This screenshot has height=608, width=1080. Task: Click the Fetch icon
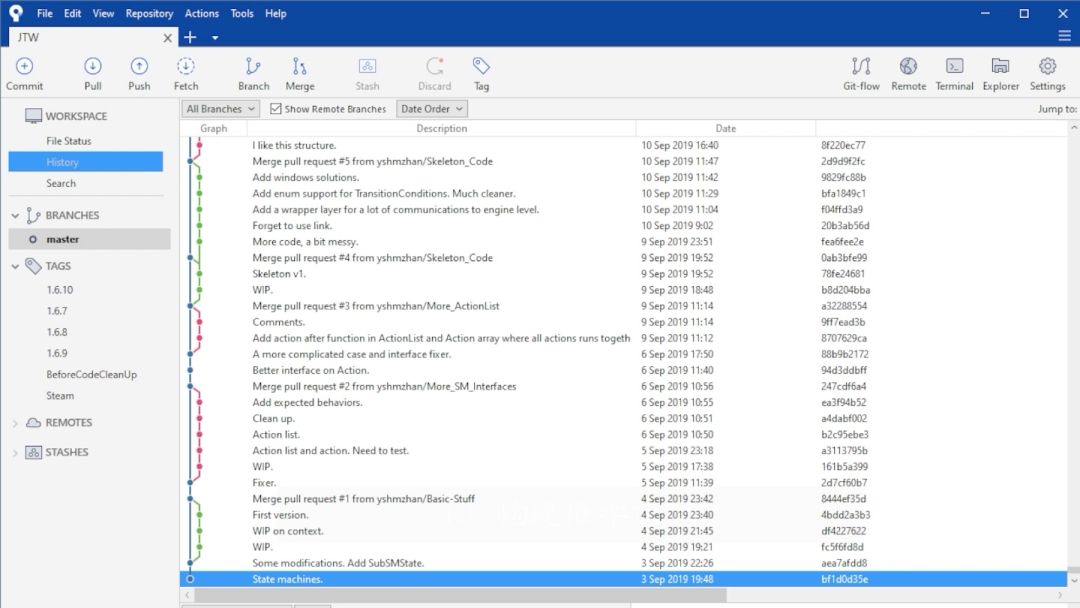tap(185, 74)
